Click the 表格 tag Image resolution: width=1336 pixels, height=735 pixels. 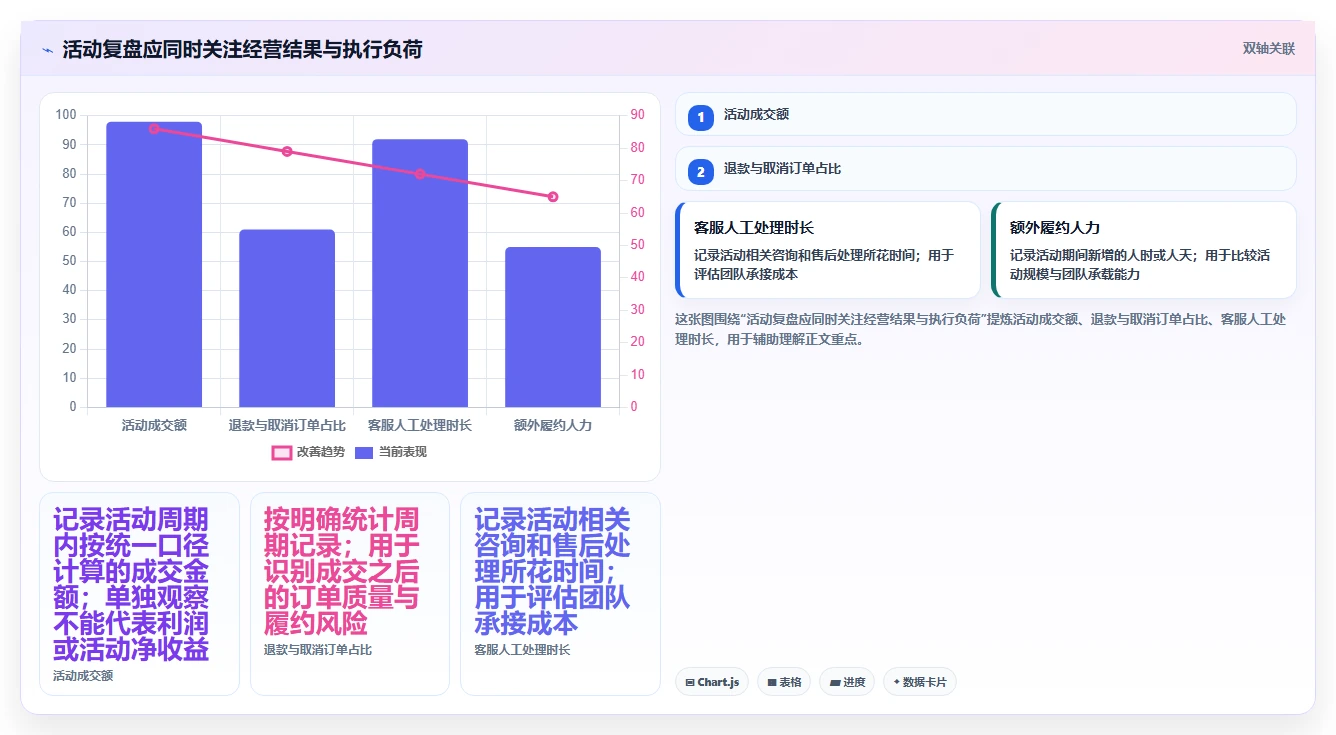point(784,682)
